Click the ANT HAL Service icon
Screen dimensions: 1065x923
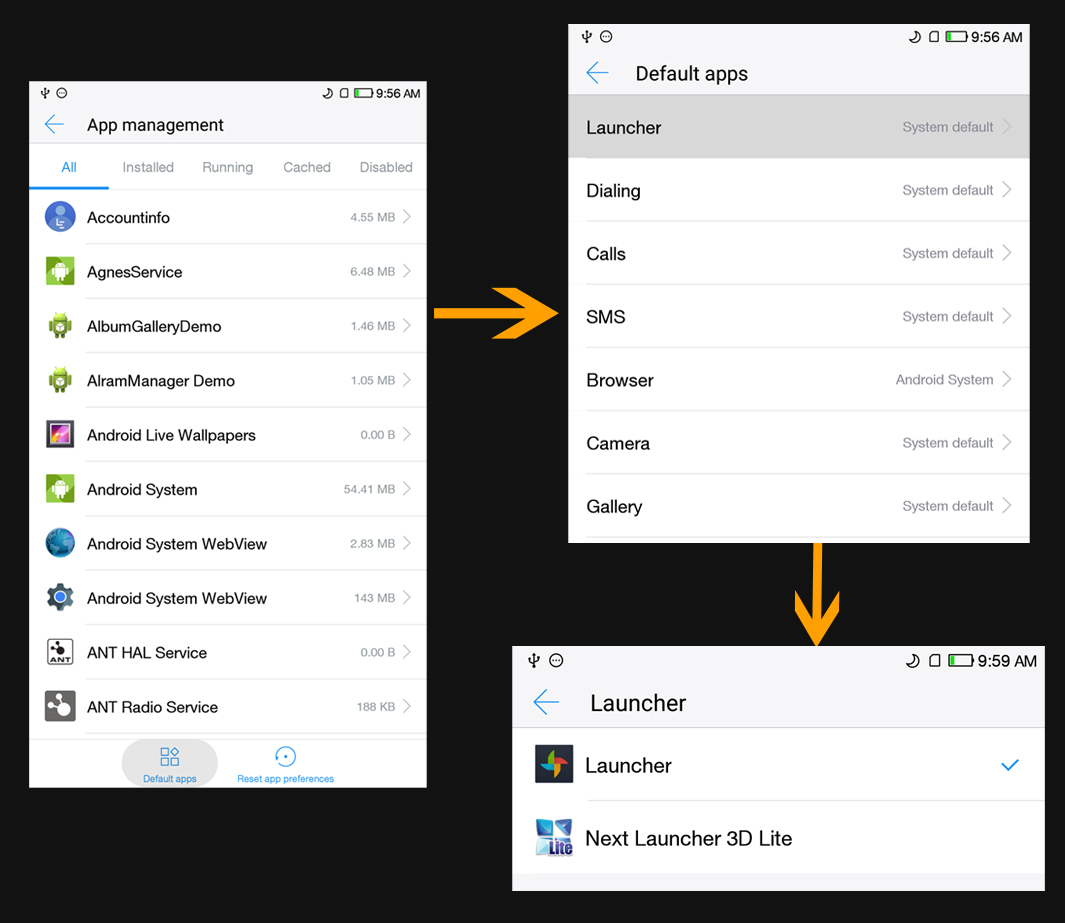pyautogui.click(x=60, y=652)
